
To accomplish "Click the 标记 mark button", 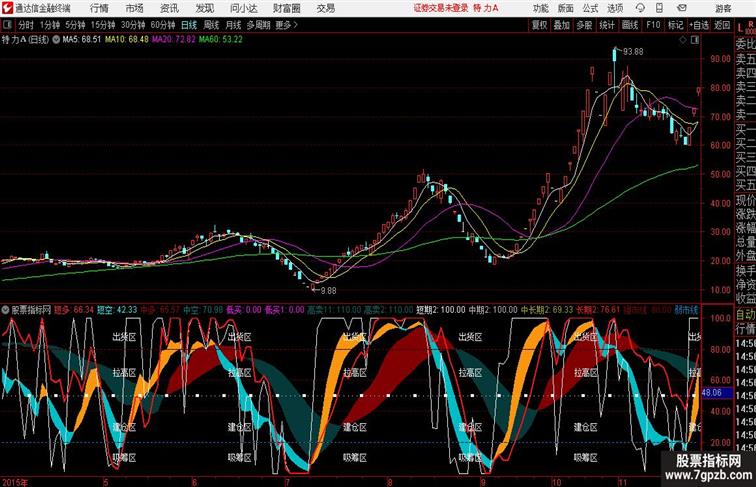I will 675,25.
